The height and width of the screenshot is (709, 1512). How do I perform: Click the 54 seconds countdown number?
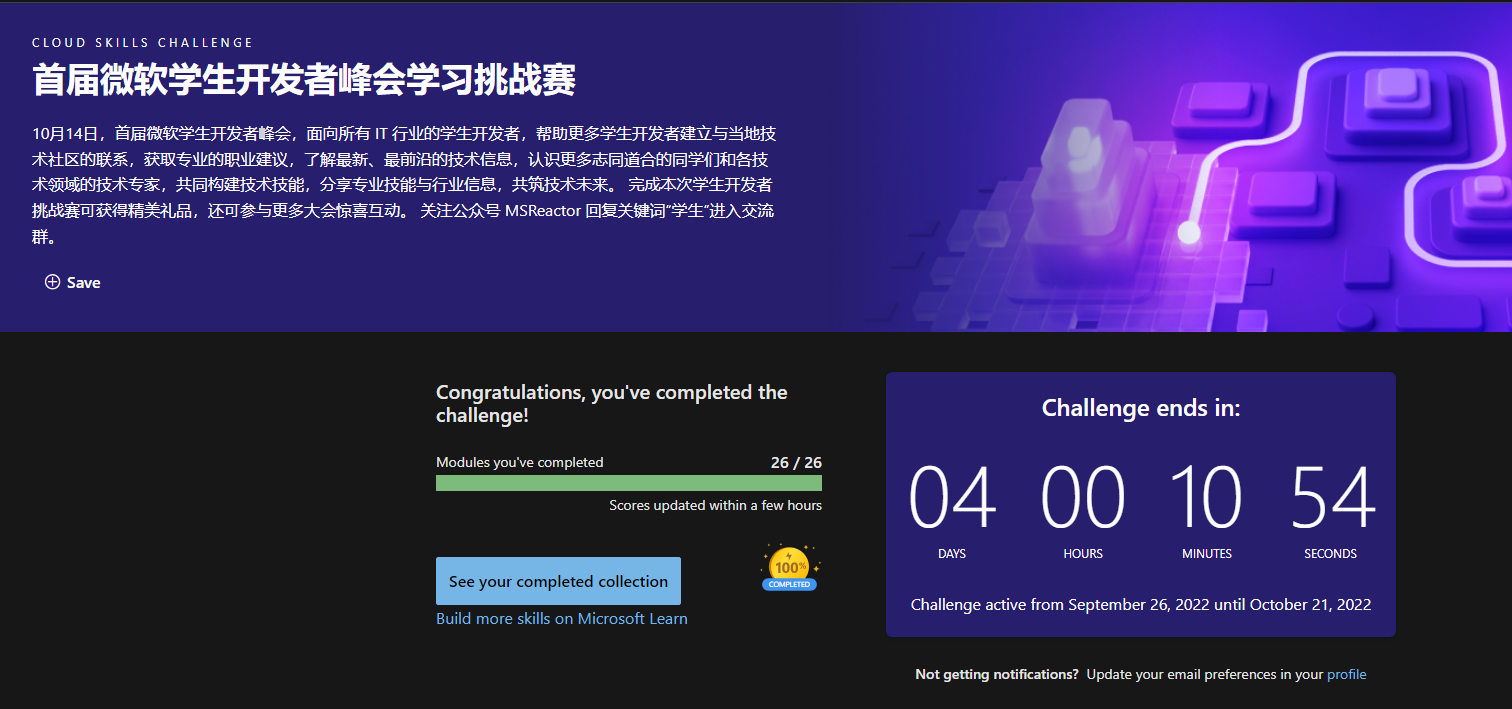click(x=1331, y=498)
